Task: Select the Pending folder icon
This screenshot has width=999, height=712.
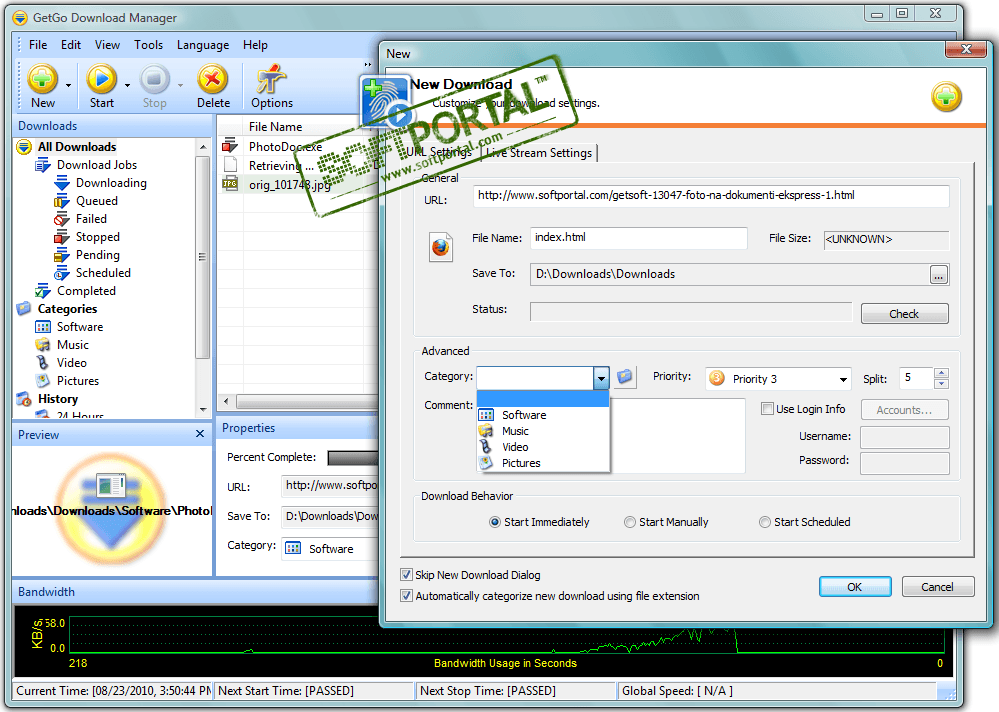Action: pos(62,255)
